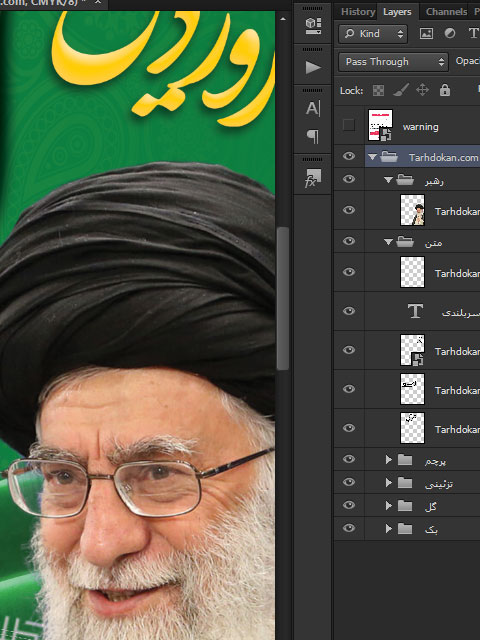Expand the گل group
The image size is (480, 640).
click(x=389, y=506)
